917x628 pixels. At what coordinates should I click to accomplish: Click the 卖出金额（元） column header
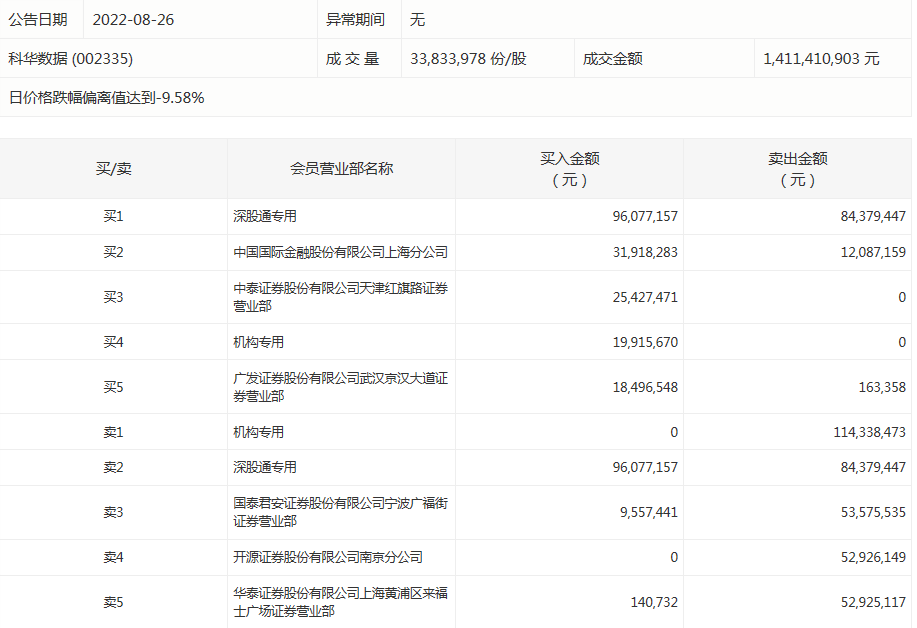coord(797,169)
